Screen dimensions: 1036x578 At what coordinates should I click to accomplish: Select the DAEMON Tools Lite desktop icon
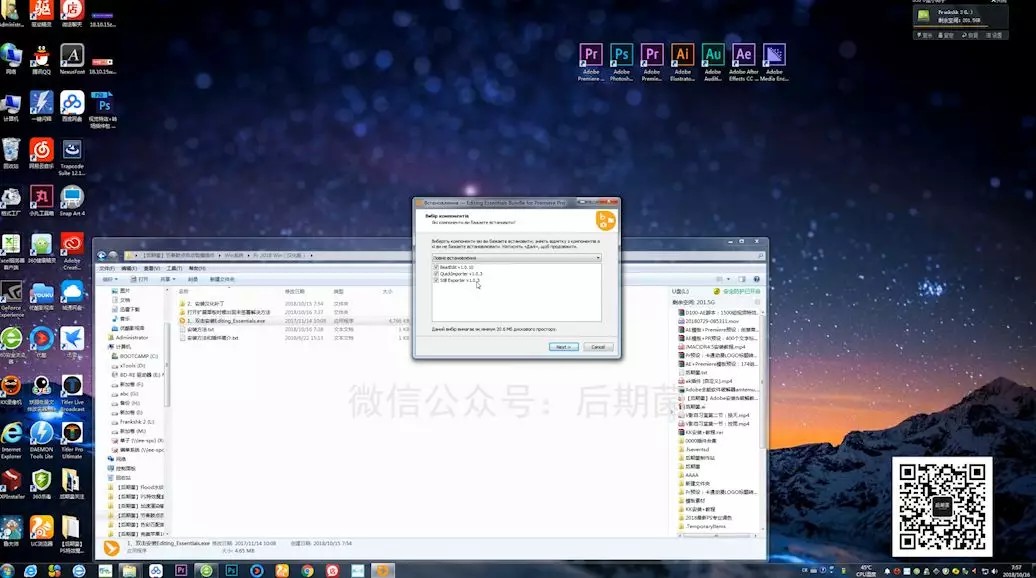pos(41,440)
